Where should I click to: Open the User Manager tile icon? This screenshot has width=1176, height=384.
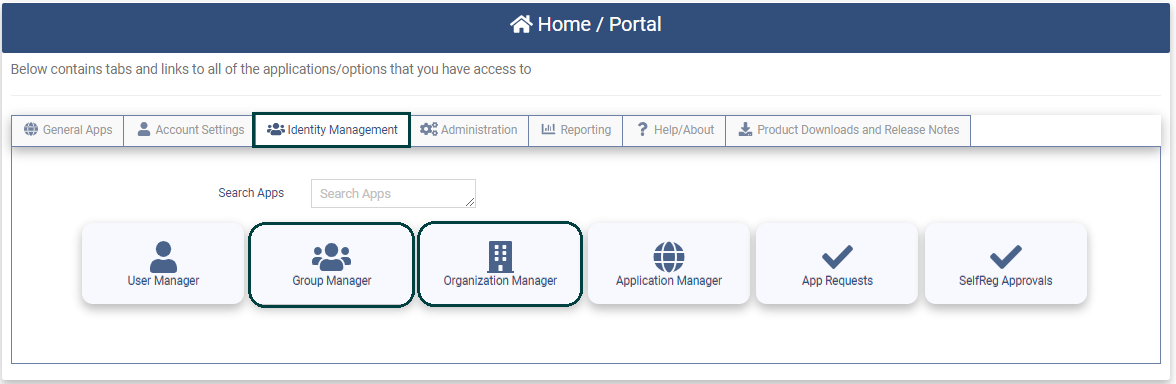click(x=163, y=256)
